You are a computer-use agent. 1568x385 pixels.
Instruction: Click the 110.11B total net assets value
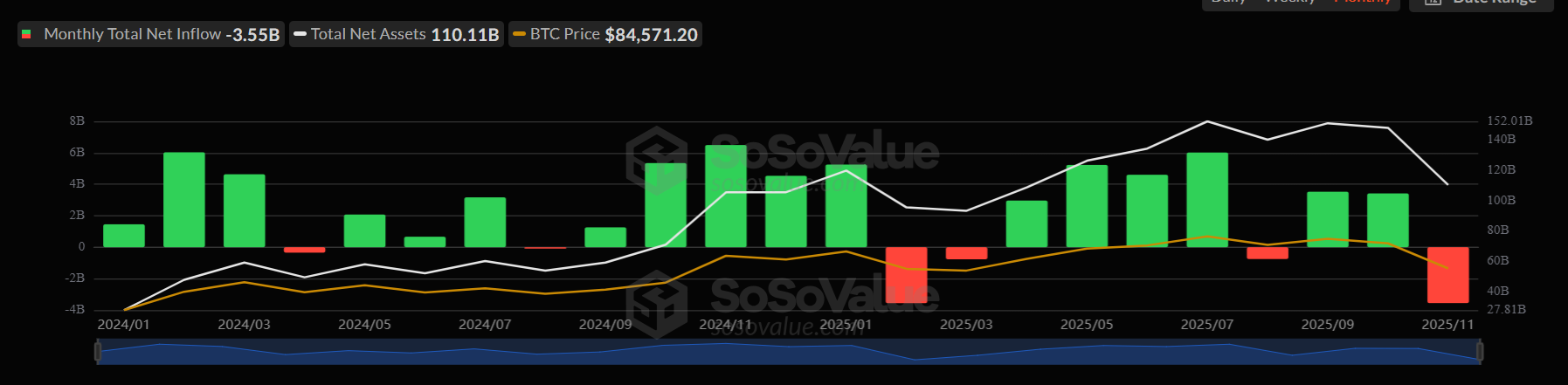[x=465, y=35]
